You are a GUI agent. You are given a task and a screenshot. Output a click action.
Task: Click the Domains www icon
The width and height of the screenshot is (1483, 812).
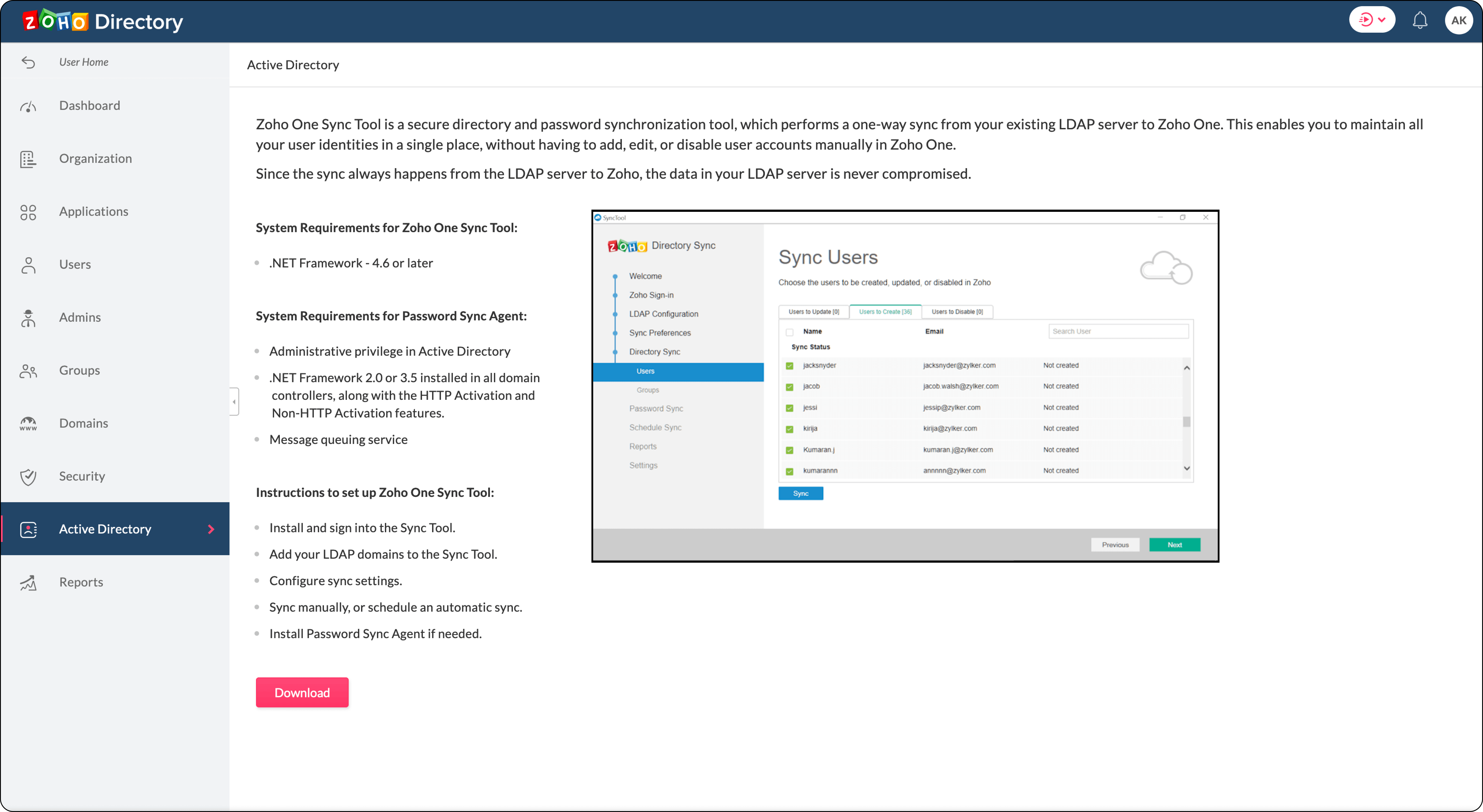point(28,424)
